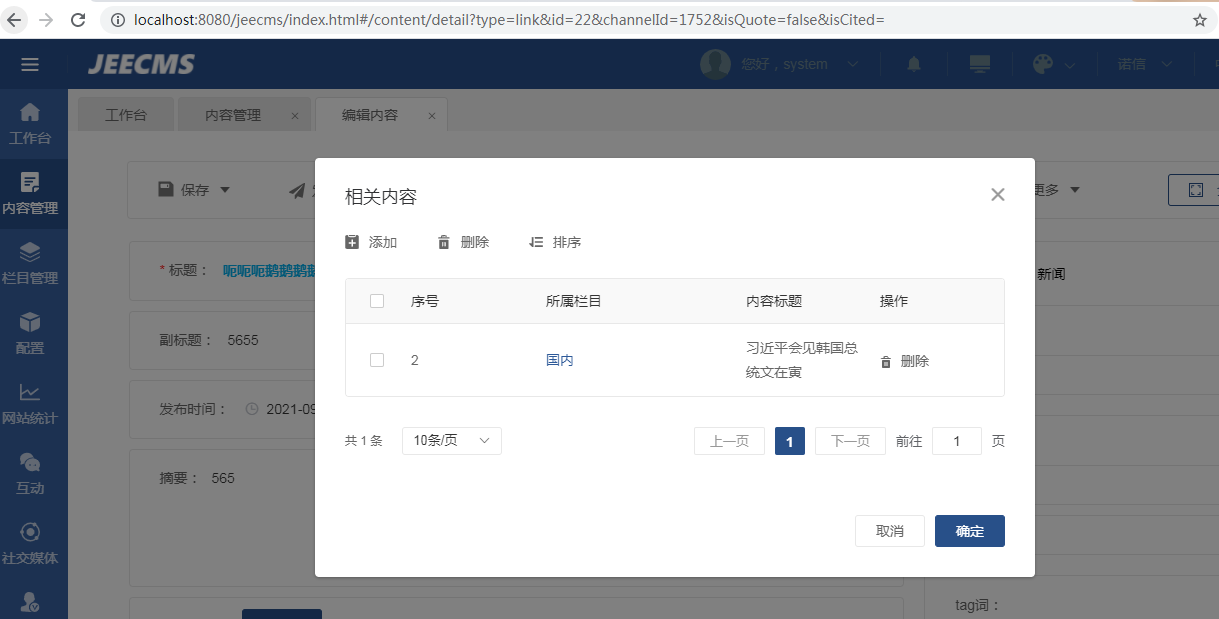Image resolution: width=1219 pixels, height=619 pixels.
Task: Open 内容管理 in the sidebar
Action: click(31, 194)
